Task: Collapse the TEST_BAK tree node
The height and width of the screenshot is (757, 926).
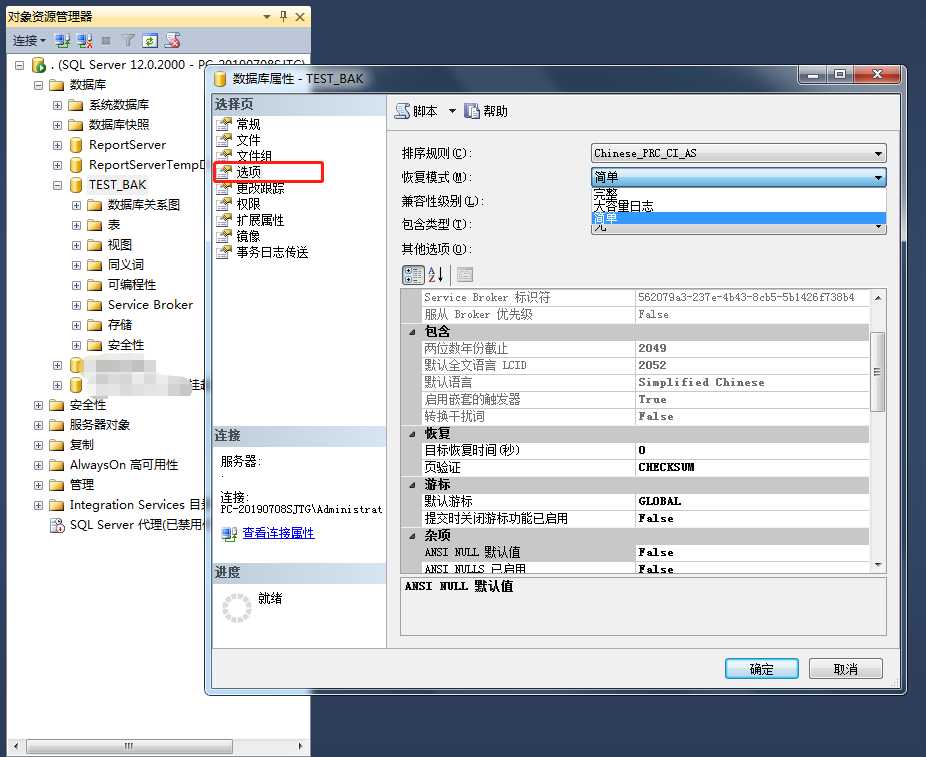Action: (x=57, y=185)
